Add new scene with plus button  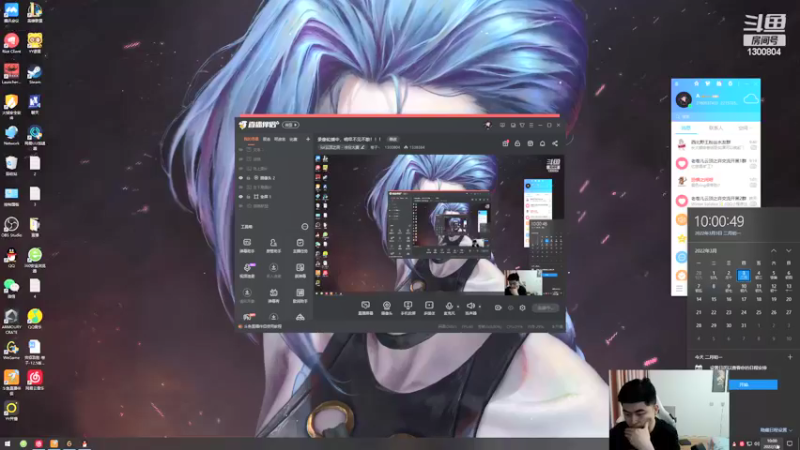(x=308, y=139)
